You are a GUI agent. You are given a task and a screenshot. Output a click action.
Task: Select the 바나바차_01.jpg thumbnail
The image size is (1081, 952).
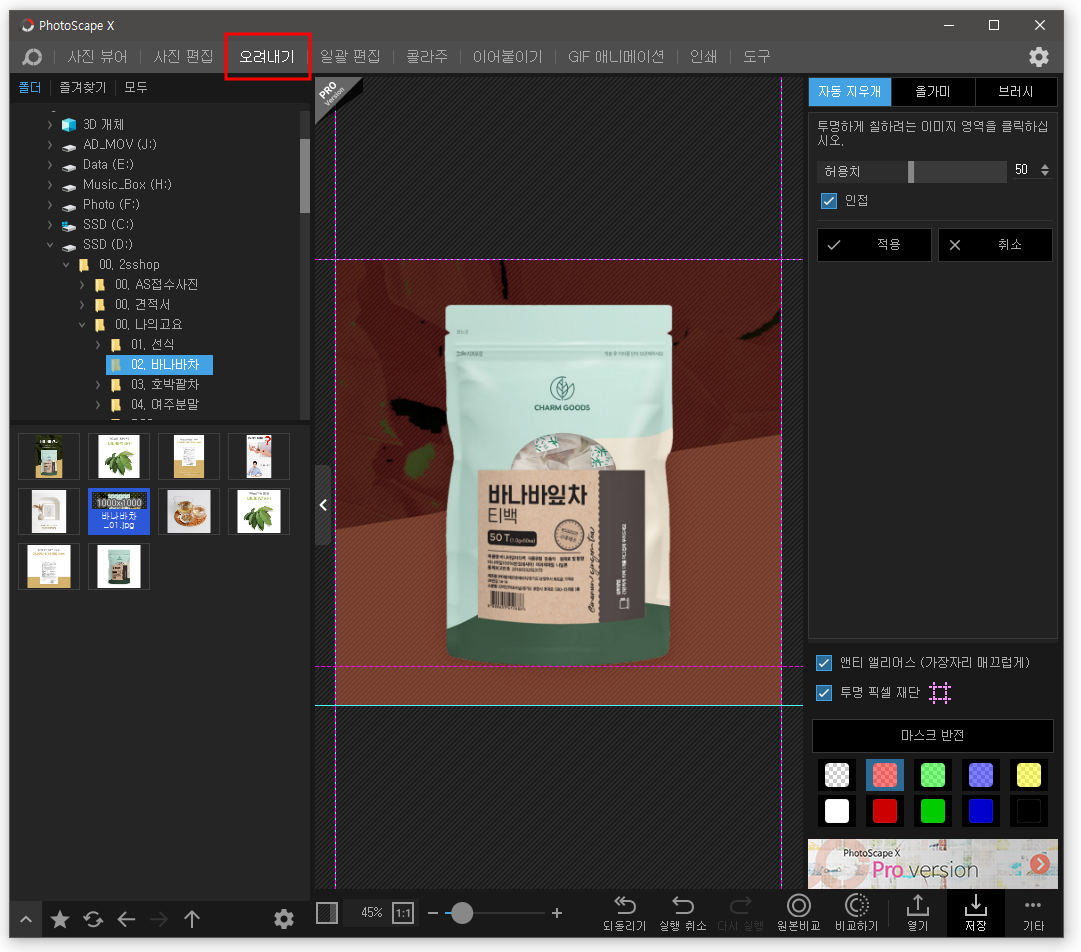pos(119,512)
